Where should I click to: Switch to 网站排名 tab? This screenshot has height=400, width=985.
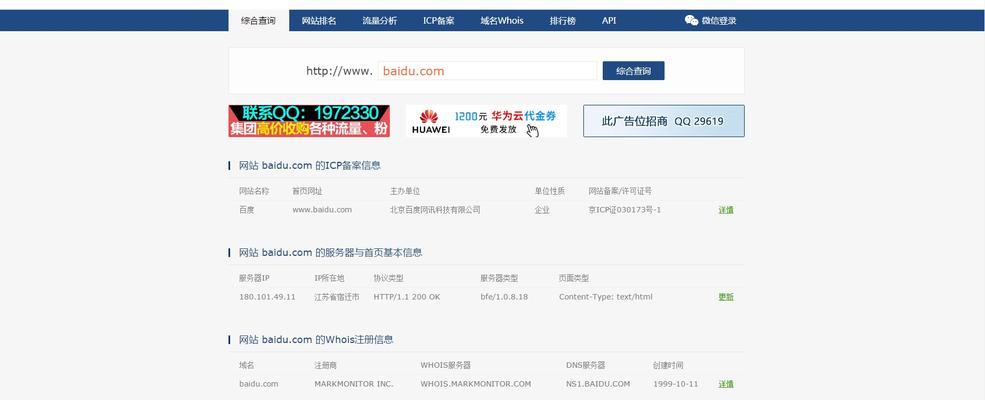pyautogui.click(x=319, y=20)
